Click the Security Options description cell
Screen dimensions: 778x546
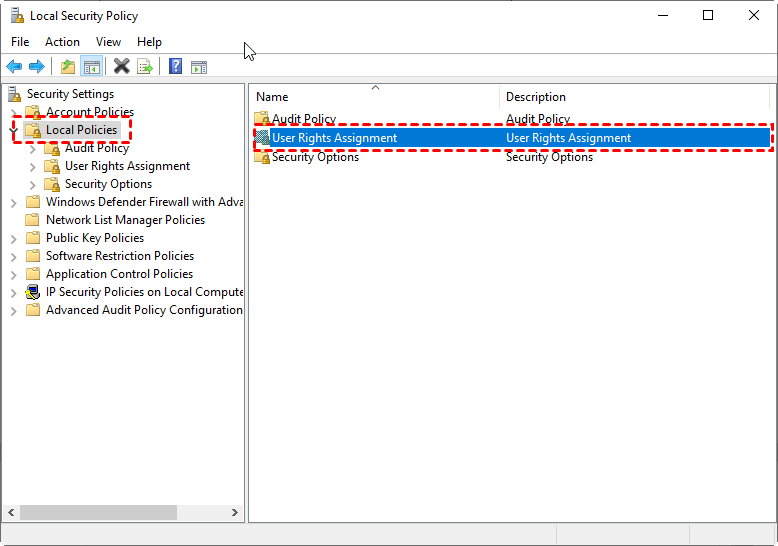549,157
